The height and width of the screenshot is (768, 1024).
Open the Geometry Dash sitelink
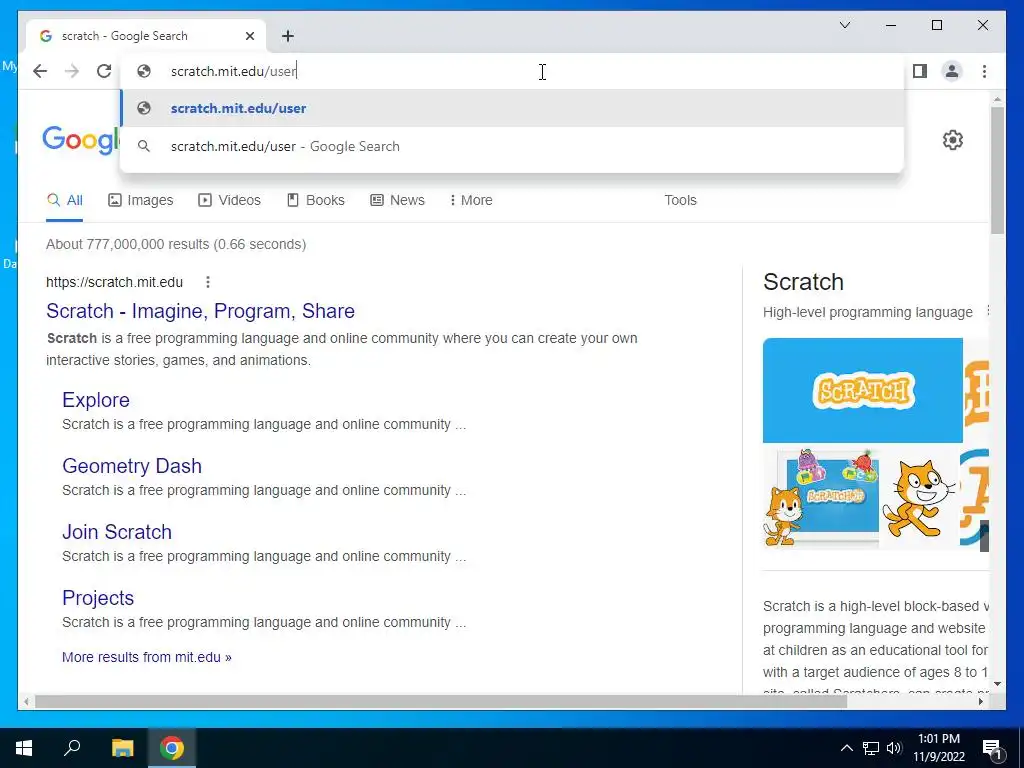coord(132,466)
